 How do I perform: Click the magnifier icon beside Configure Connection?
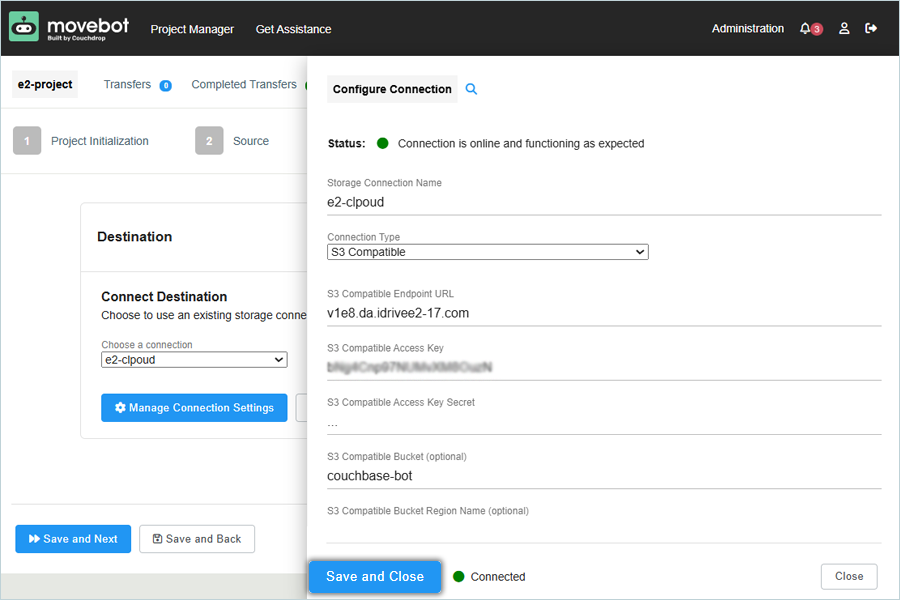[472, 89]
